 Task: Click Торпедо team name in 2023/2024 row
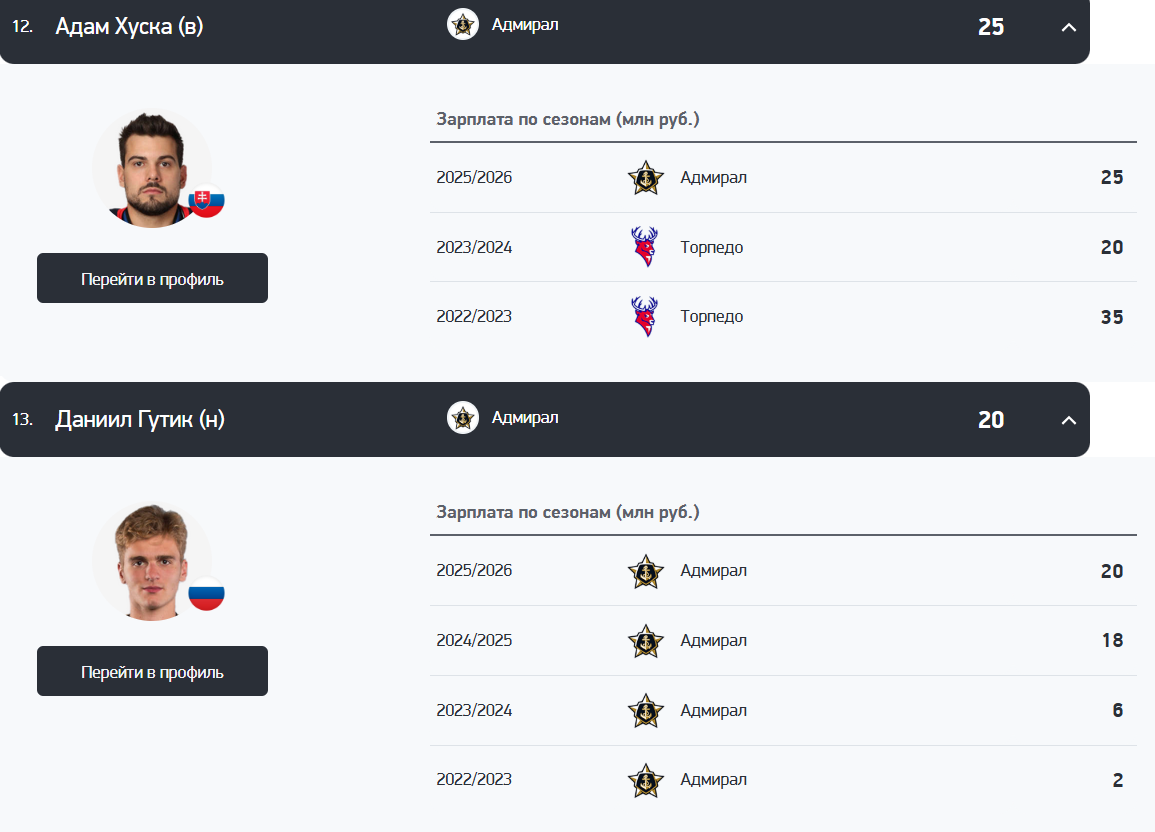coord(711,247)
